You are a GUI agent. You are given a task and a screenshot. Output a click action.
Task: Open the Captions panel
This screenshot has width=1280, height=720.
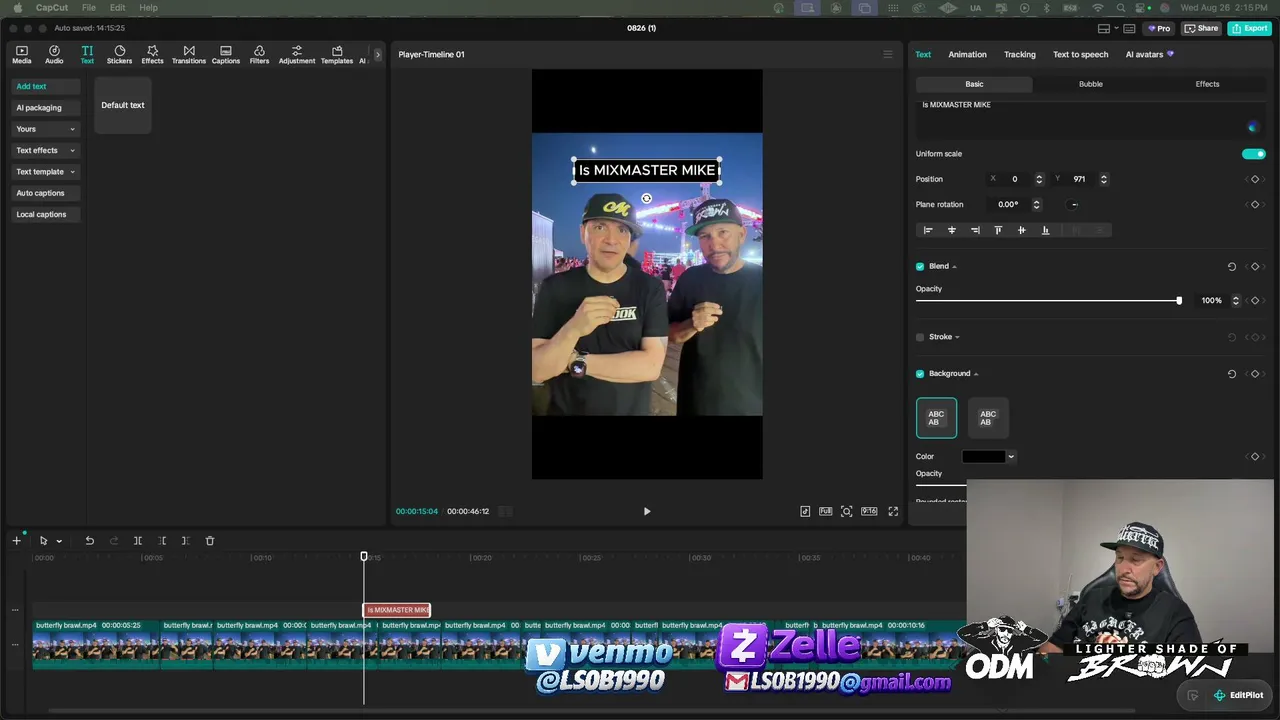(x=225, y=54)
